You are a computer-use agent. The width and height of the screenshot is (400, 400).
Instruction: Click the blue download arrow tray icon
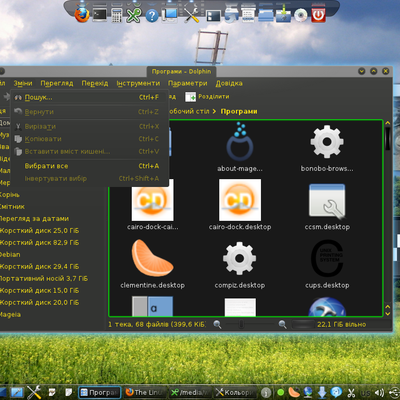point(322,393)
